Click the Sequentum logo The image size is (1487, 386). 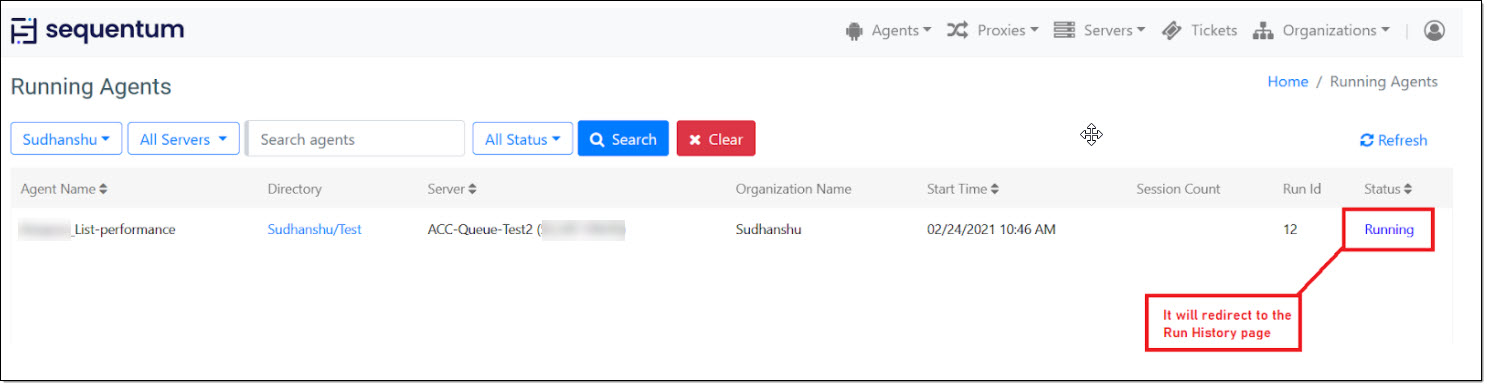pyautogui.click(x=97, y=30)
